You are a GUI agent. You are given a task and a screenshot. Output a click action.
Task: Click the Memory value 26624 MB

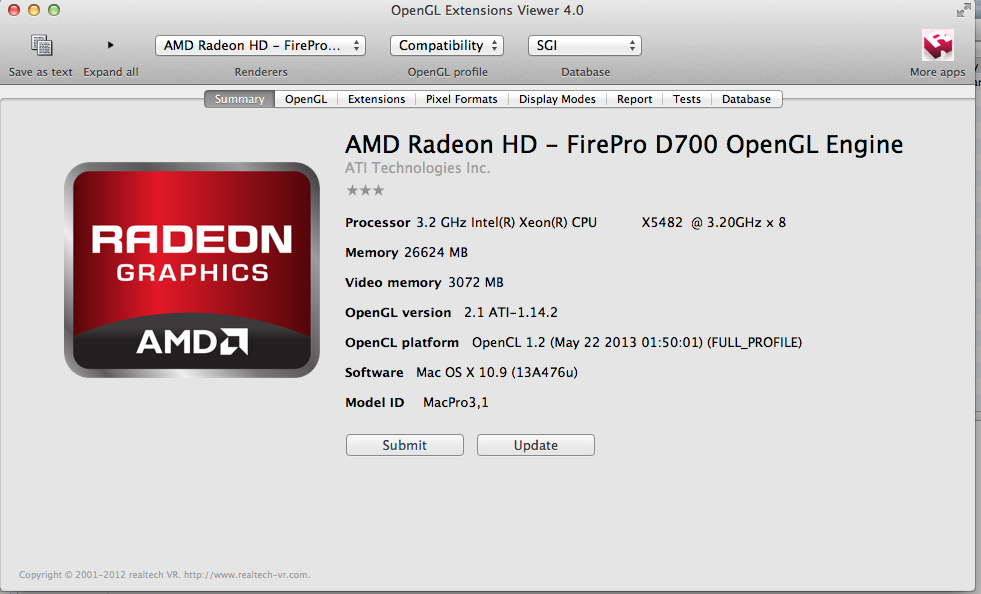[x=436, y=252]
